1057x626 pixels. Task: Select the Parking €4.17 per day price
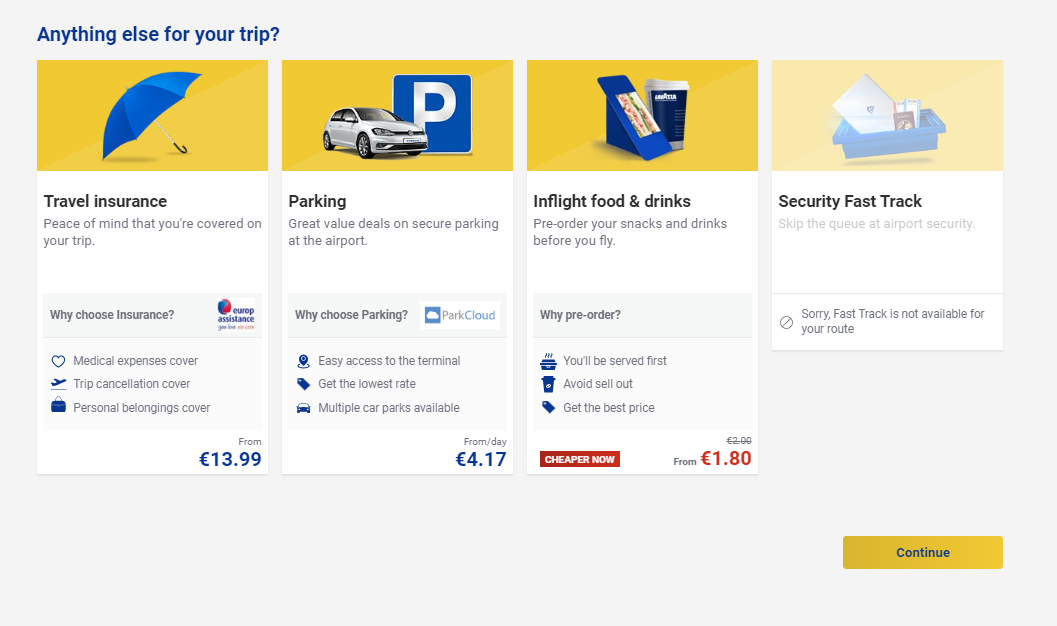tap(481, 459)
